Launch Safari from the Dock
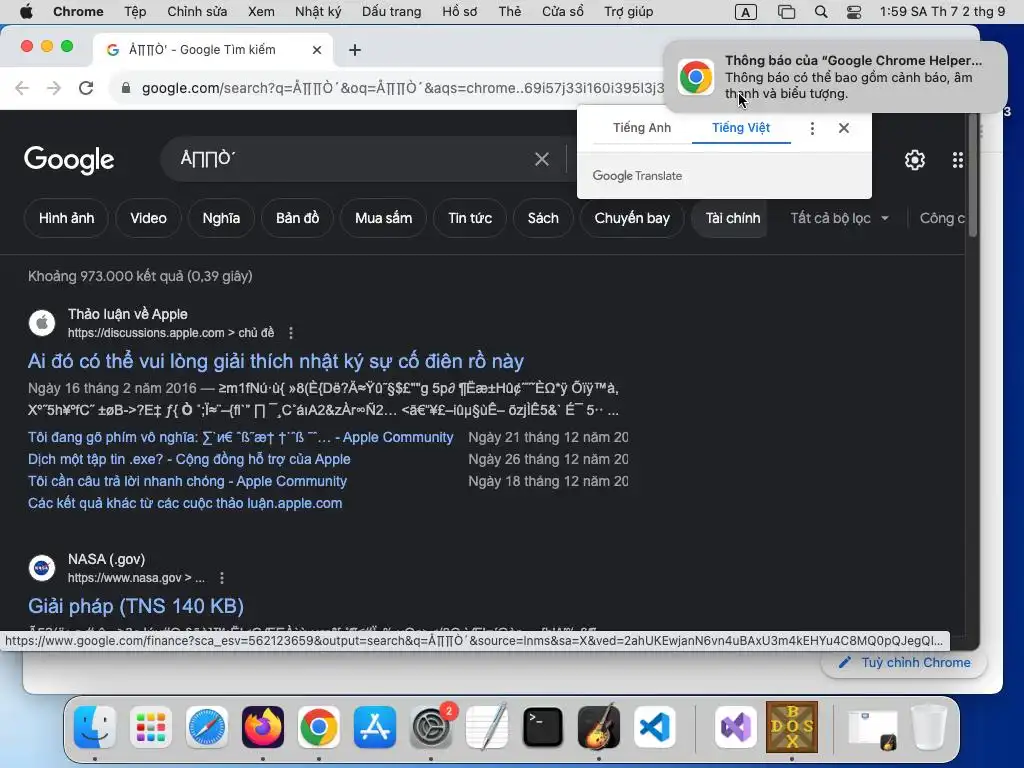Viewport: 1024px width, 768px height. [207, 727]
